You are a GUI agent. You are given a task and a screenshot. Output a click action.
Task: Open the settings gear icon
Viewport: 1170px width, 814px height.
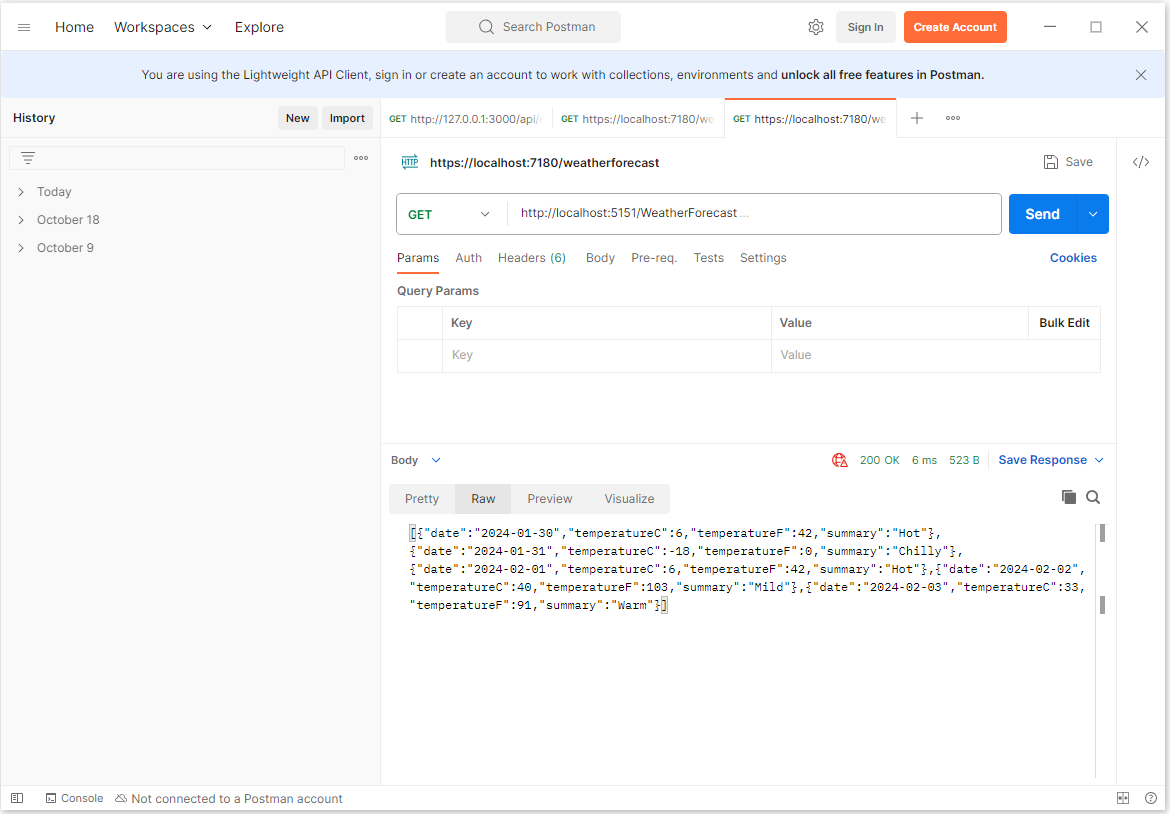(x=816, y=27)
